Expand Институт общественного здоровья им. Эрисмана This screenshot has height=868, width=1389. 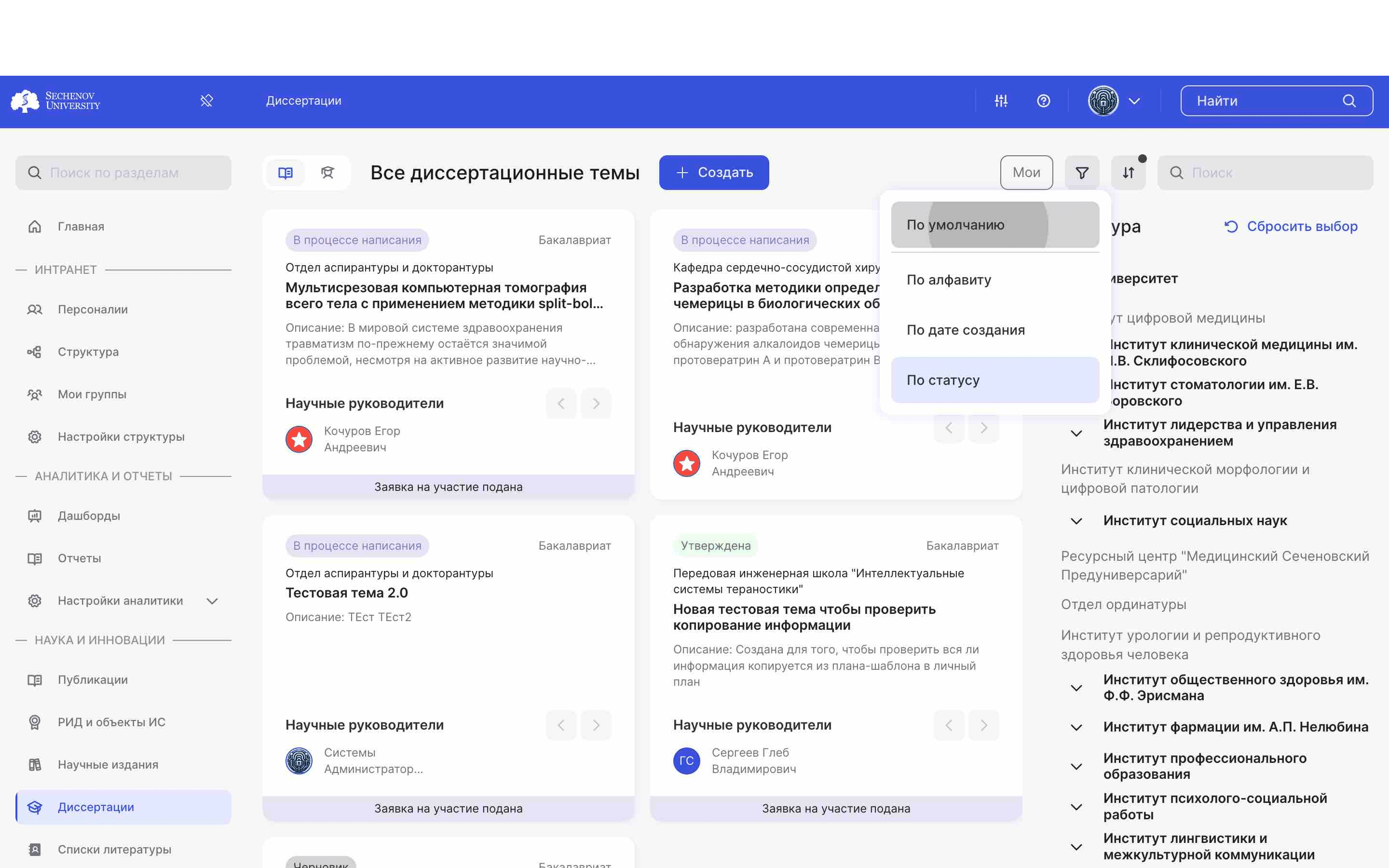coord(1076,688)
